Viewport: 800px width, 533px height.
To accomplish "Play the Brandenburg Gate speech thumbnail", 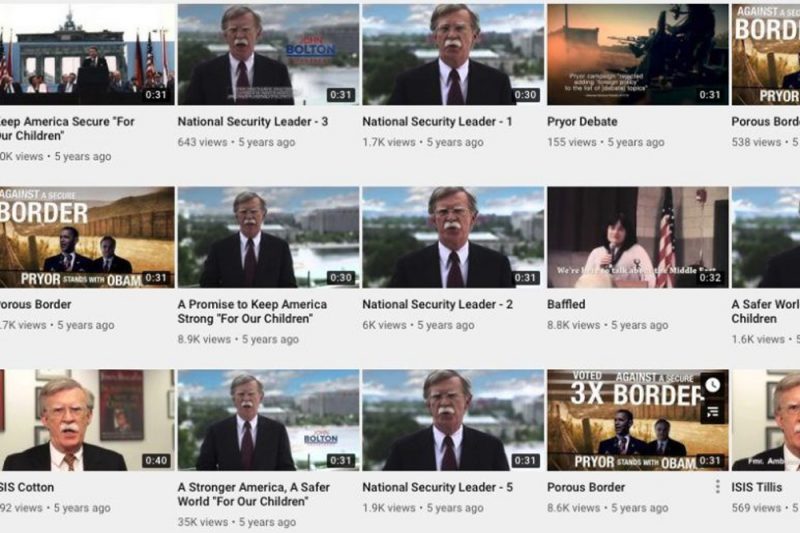I will (87, 55).
